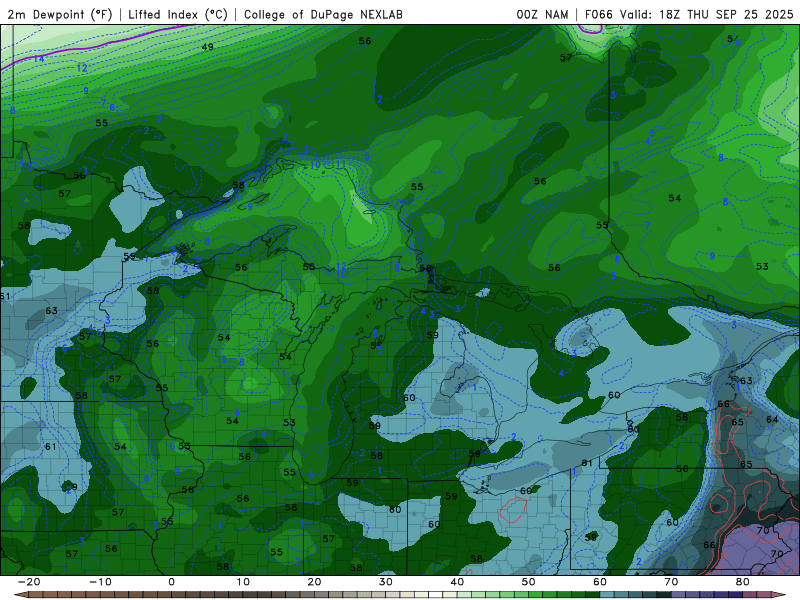Click the "80" color scale tick label
800x600 pixels.
[x=743, y=582]
